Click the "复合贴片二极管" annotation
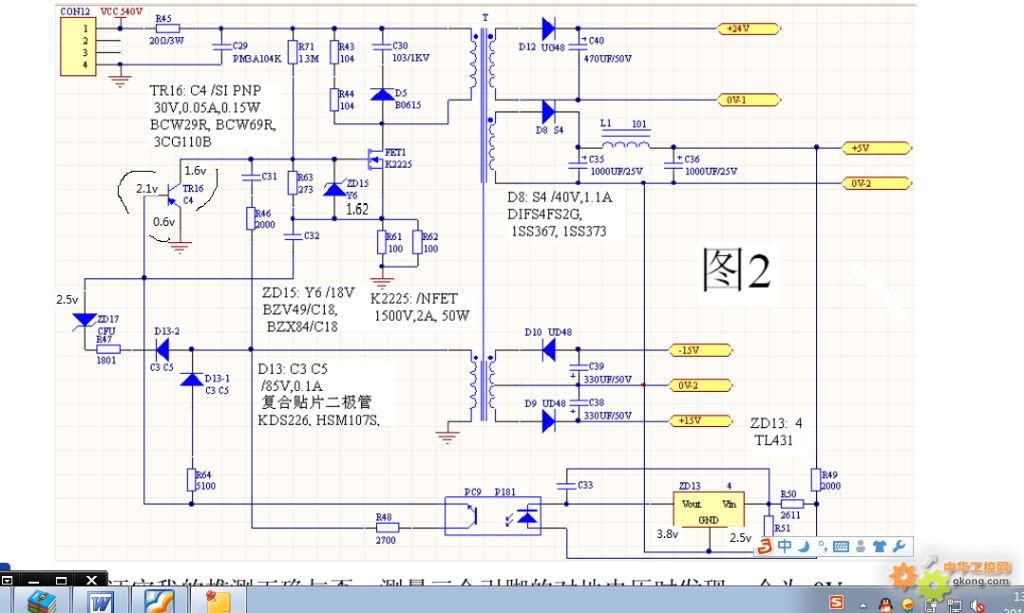Image resolution: width=1024 pixels, height=613 pixels. 317,402
